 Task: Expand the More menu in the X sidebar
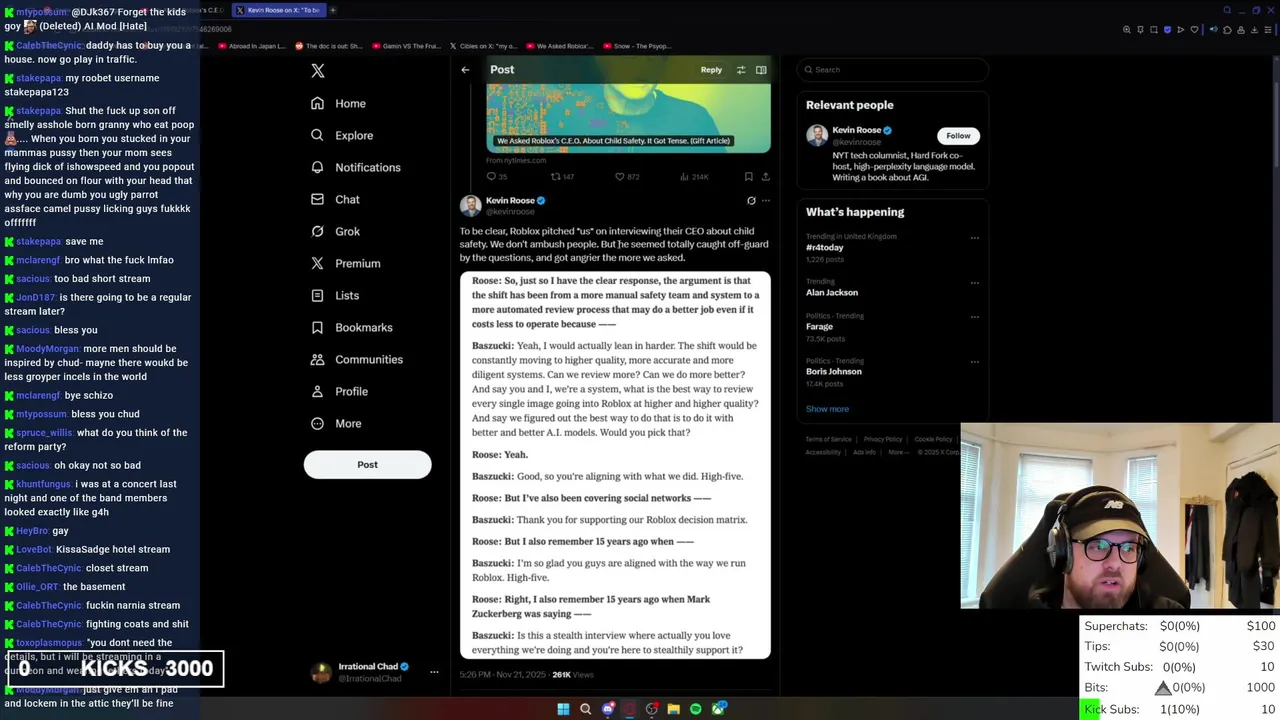click(x=336, y=423)
